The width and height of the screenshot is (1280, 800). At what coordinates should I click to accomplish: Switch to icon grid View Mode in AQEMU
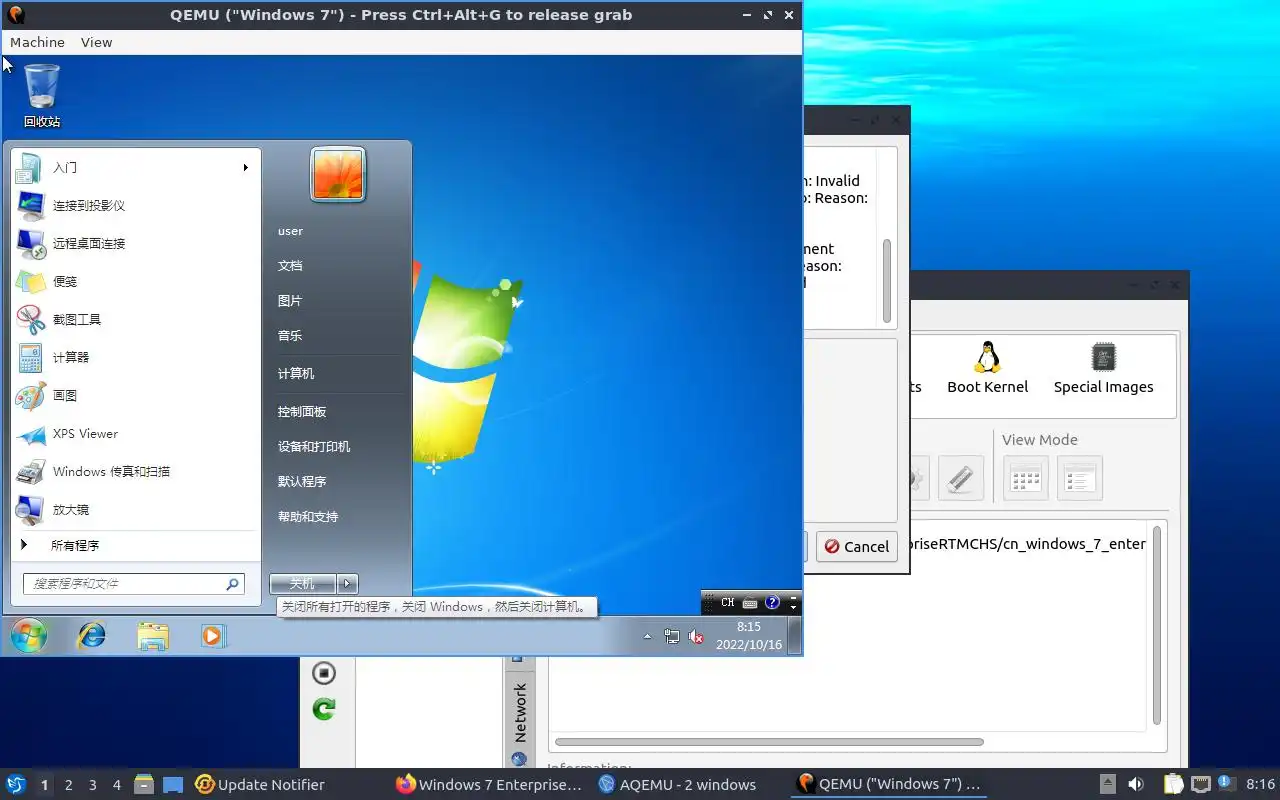[x=1026, y=478]
